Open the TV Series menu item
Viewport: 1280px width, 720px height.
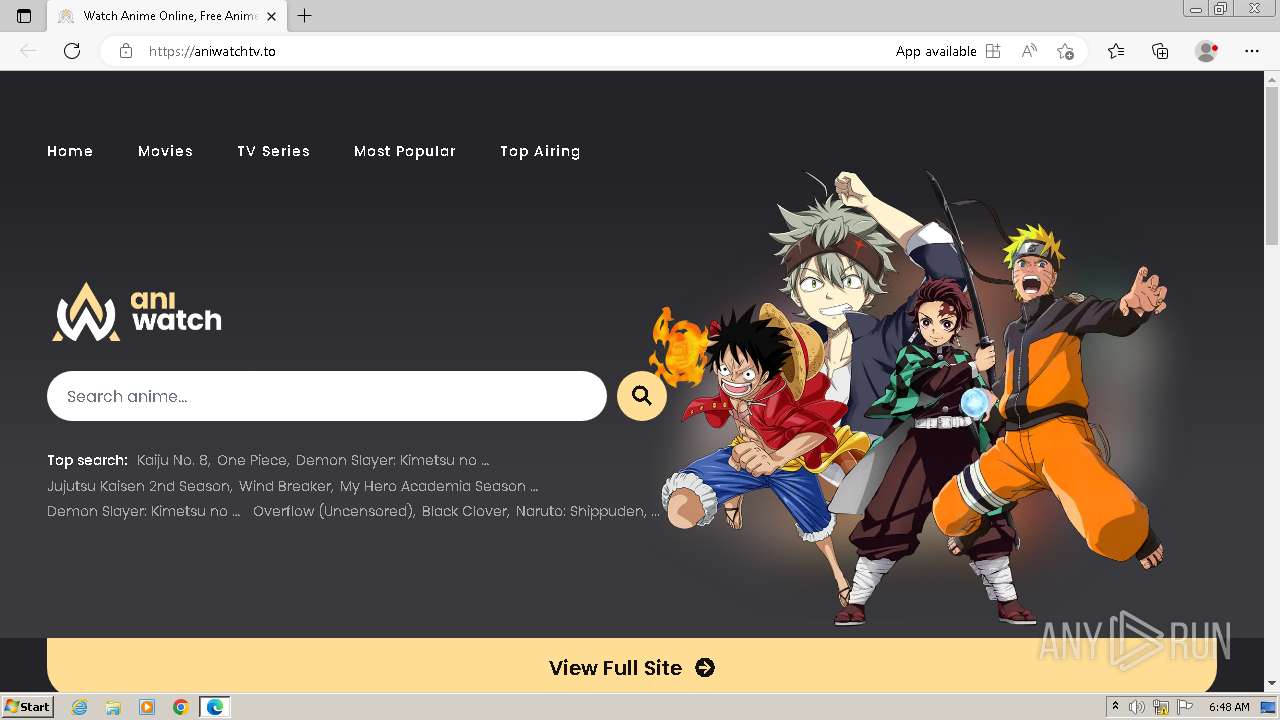[x=273, y=151]
